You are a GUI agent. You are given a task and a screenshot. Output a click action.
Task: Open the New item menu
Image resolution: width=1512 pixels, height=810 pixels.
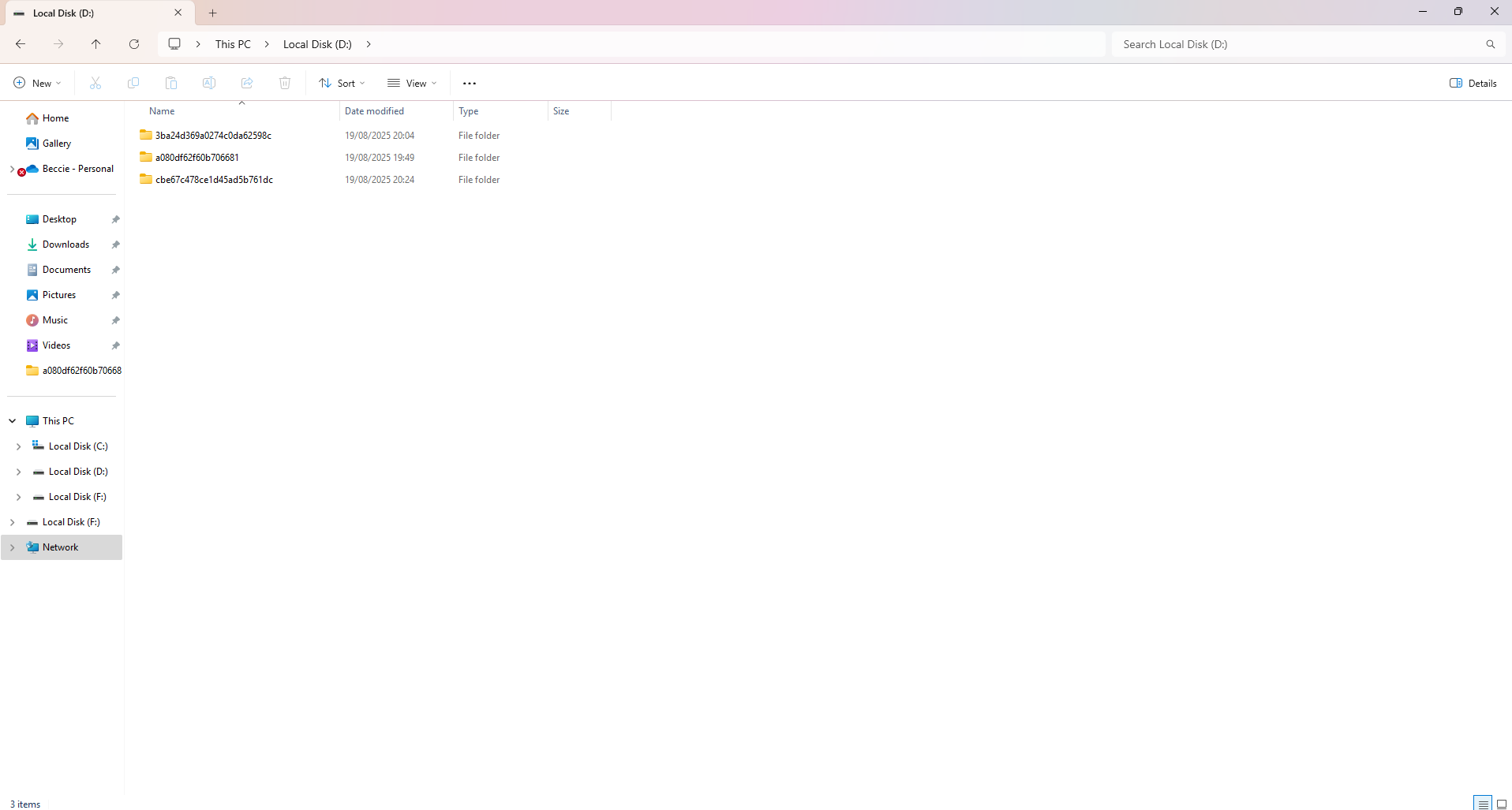[x=36, y=83]
